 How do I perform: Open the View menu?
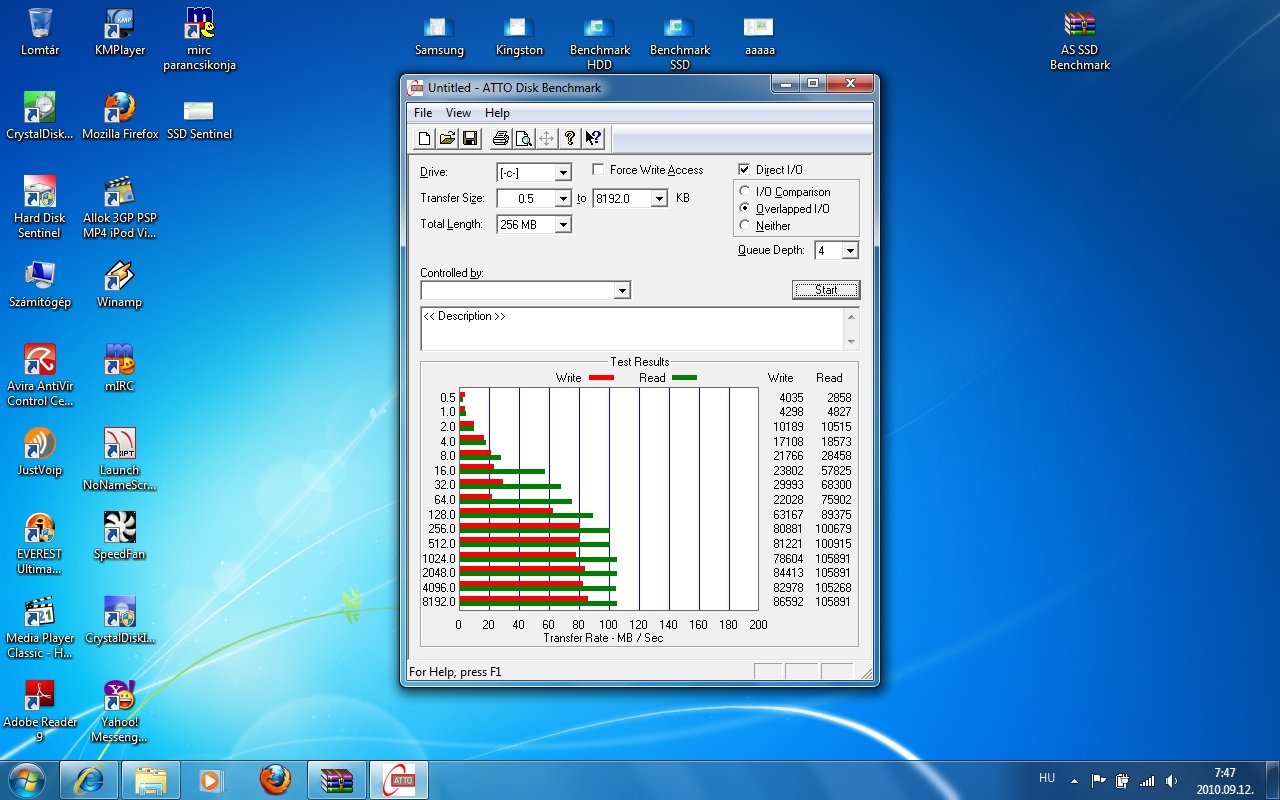tap(458, 113)
